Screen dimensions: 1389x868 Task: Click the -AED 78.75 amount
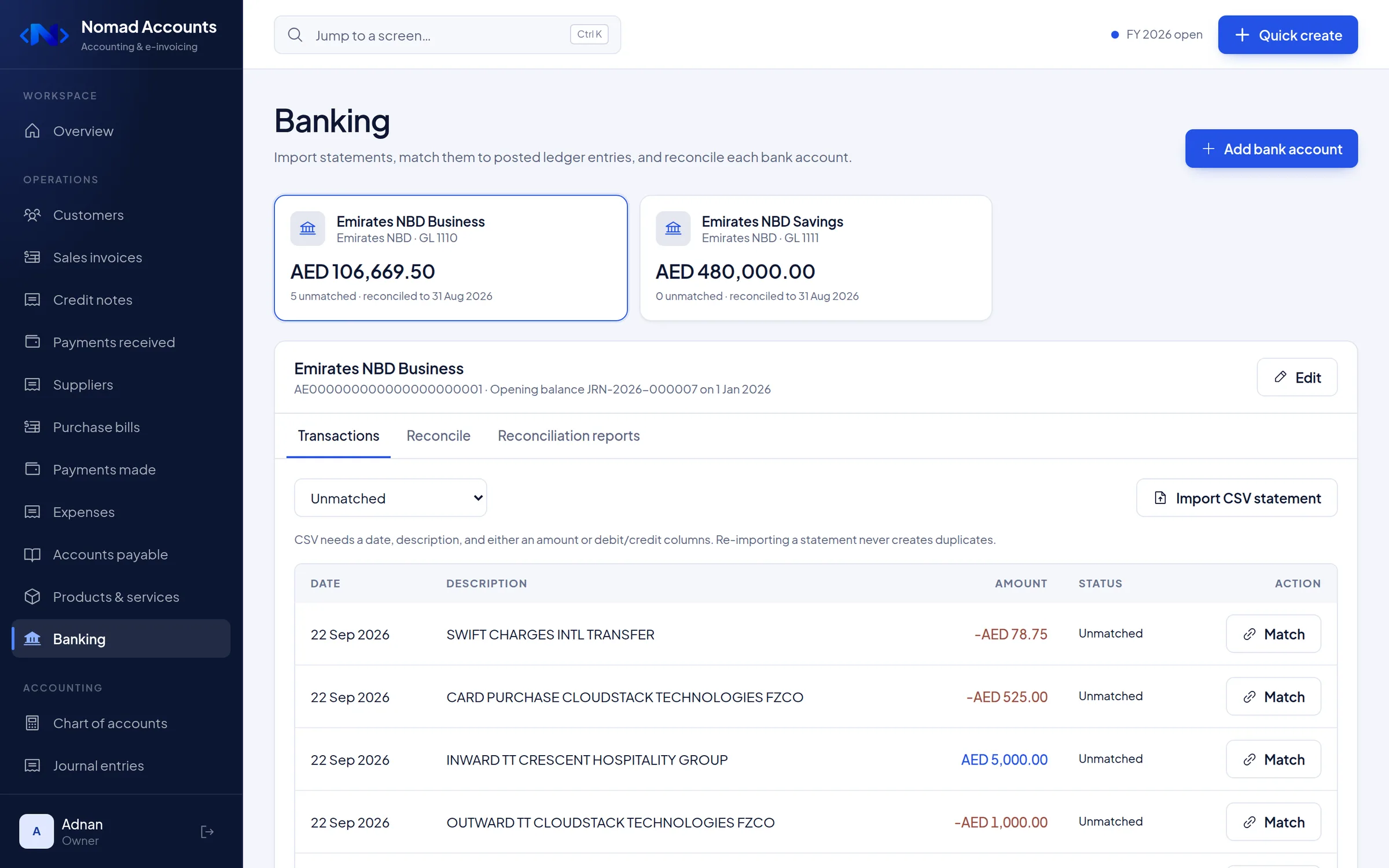click(1011, 634)
